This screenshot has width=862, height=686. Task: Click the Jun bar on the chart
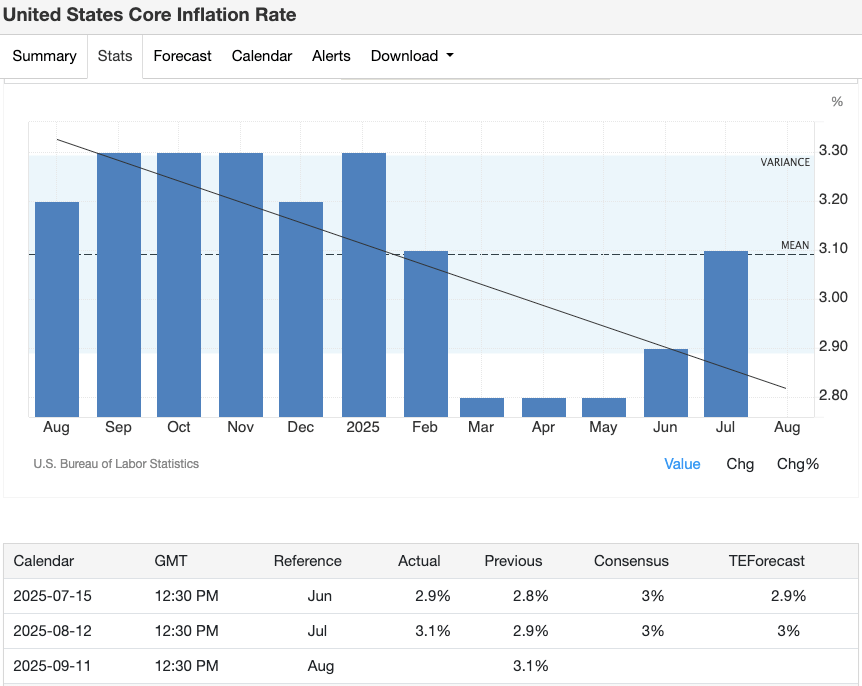(665, 380)
